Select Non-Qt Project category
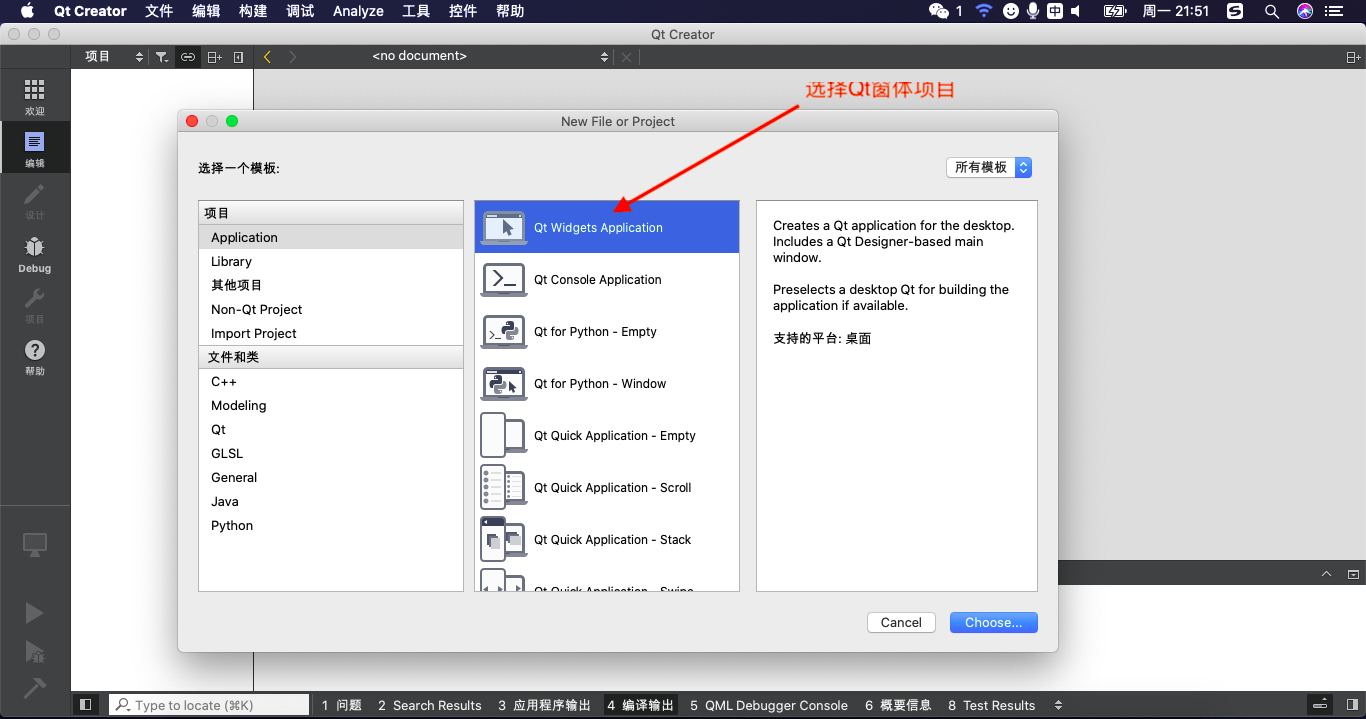Viewport: 1366px width, 719px height. point(331,309)
